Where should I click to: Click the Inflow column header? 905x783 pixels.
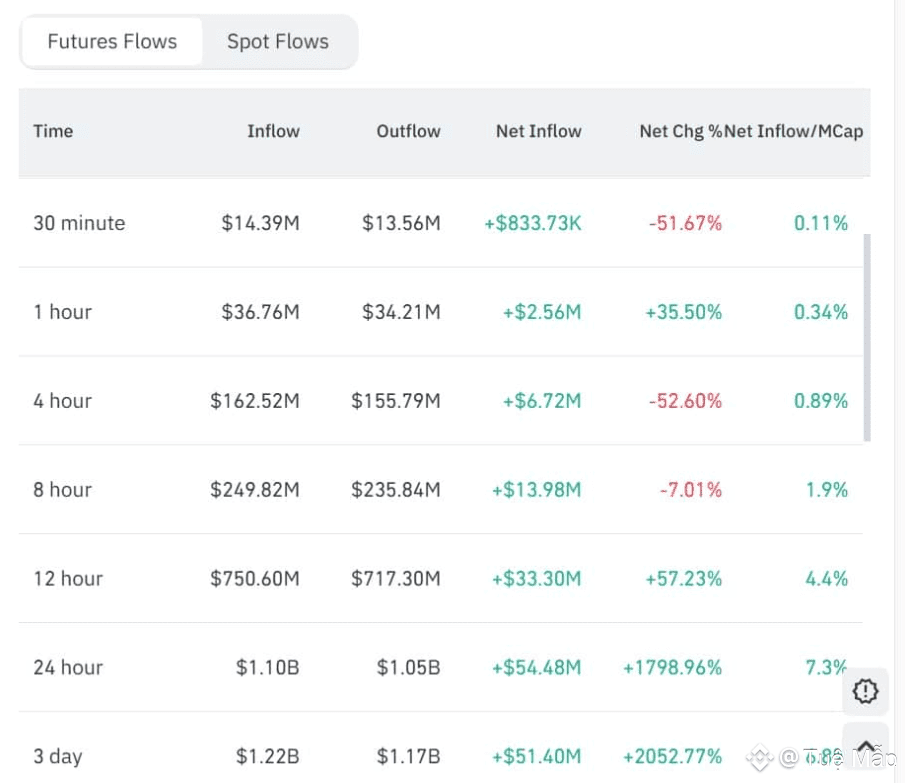273,131
